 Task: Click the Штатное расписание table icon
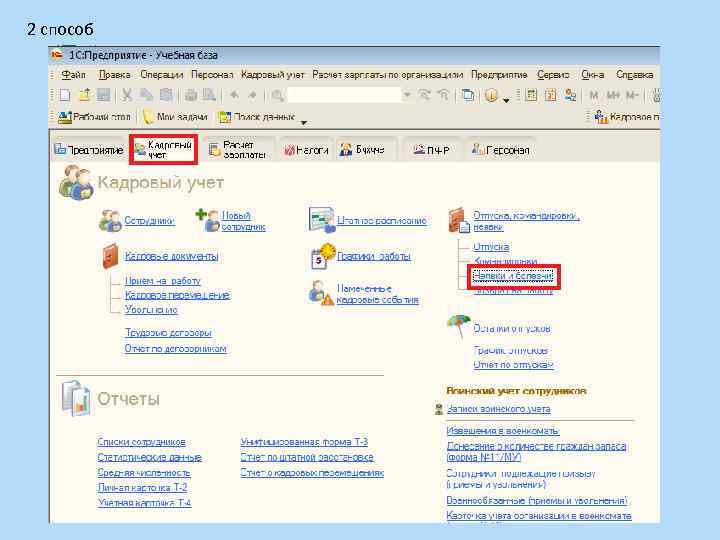321,220
